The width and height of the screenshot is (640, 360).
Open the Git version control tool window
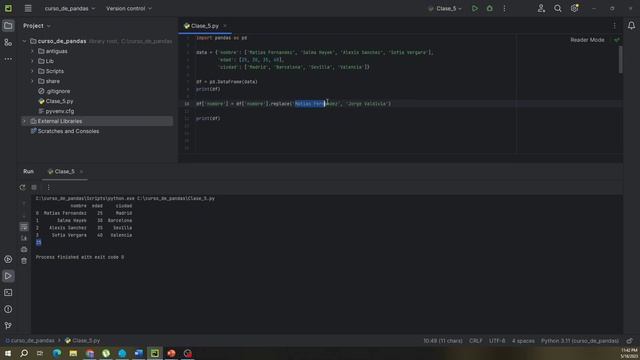[x=8, y=326]
